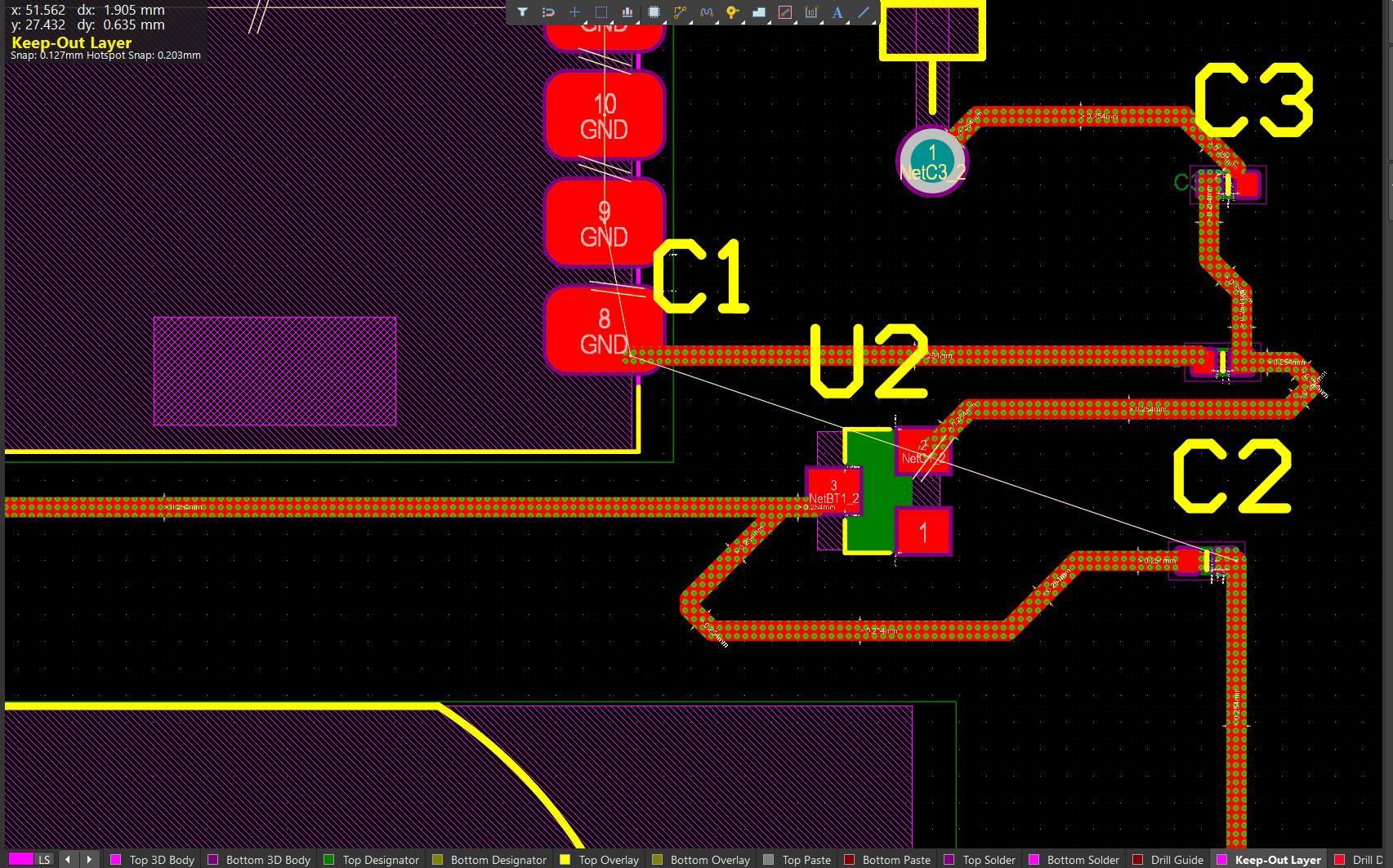The height and width of the screenshot is (868, 1393).
Task: Toggle the polygon pour fill tool
Action: tap(758, 12)
